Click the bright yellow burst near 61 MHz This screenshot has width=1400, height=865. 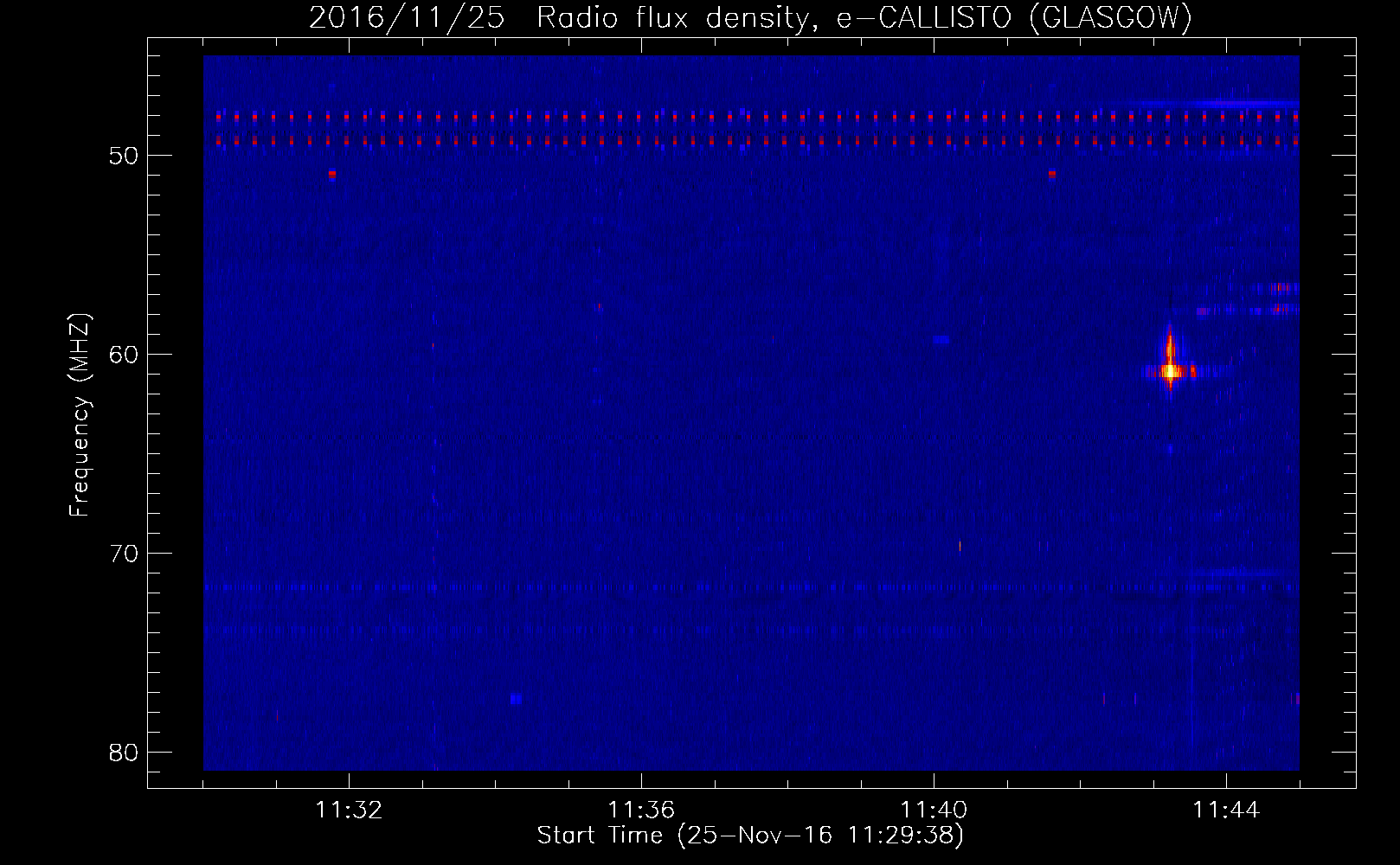(1170, 371)
